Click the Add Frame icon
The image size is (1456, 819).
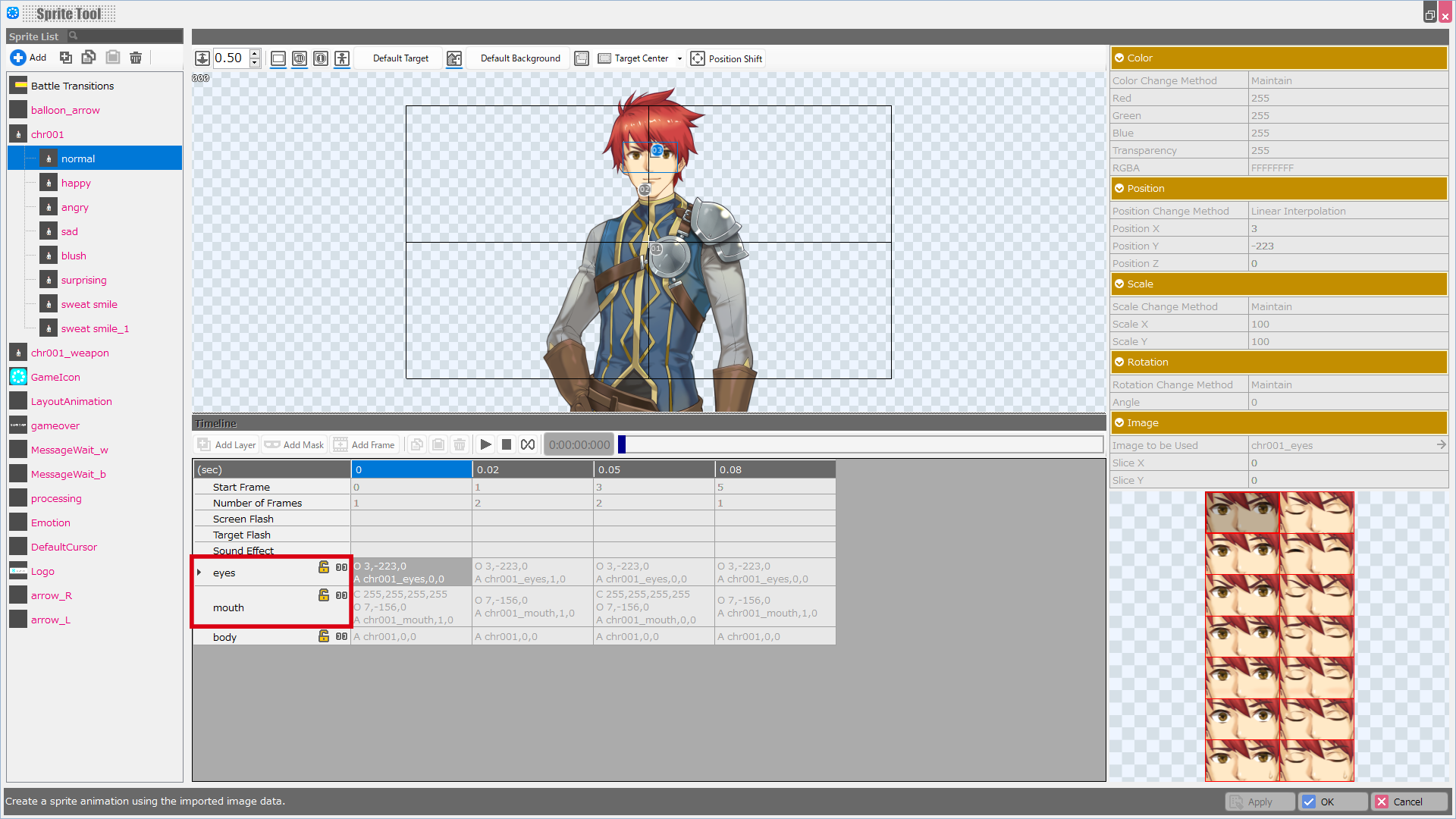[341, 445]
